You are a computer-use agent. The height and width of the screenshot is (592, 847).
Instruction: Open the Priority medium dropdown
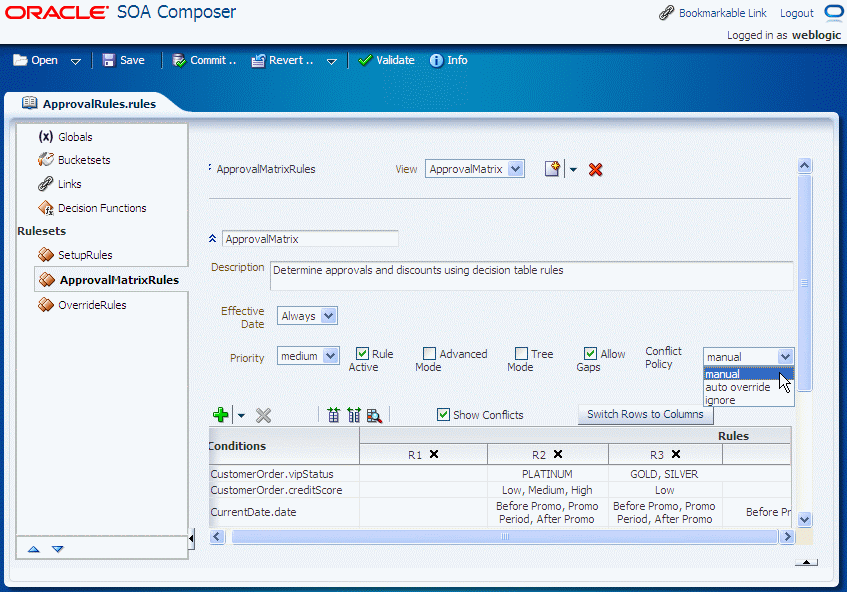coord(308,356)
